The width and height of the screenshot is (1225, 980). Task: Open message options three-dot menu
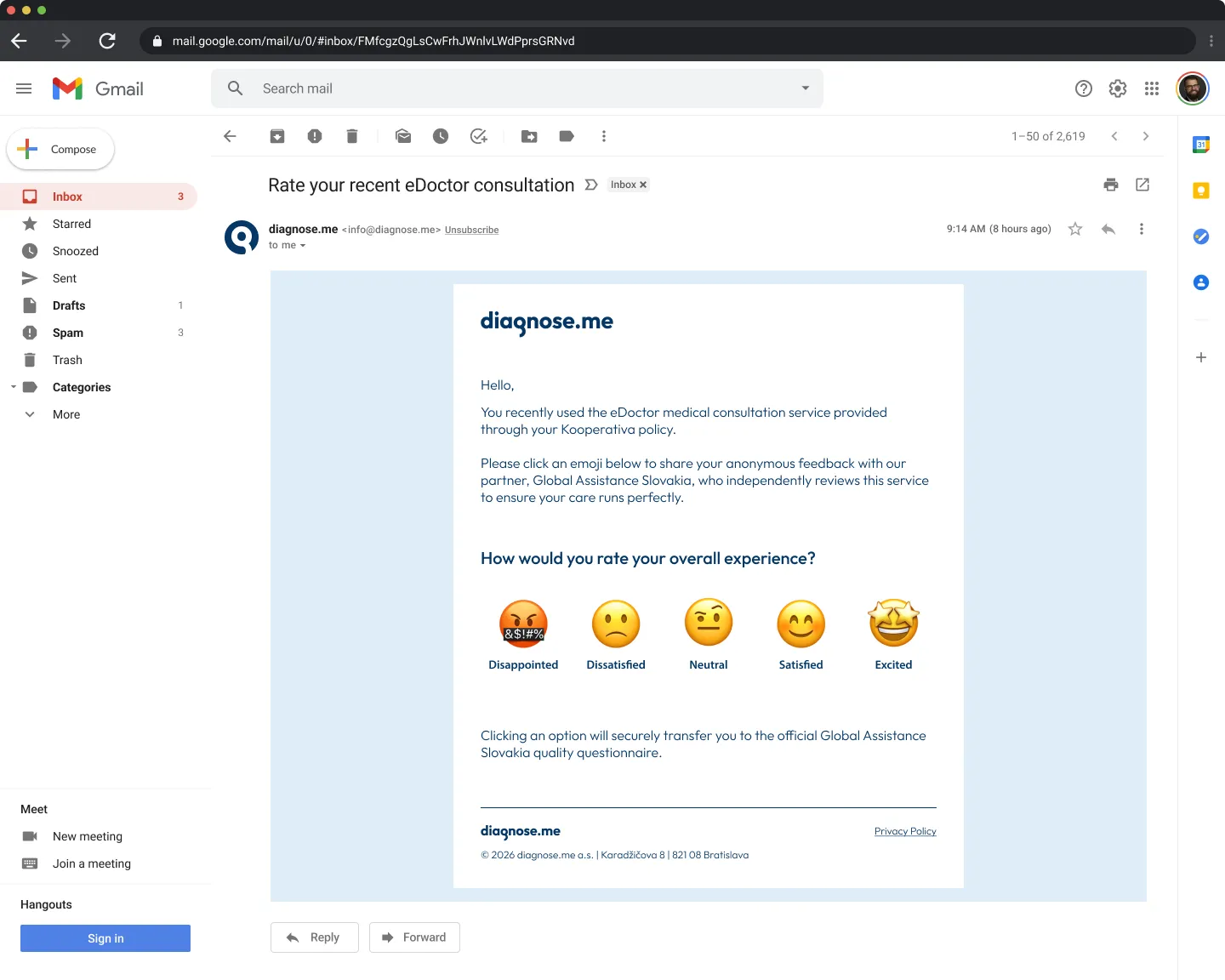click(x=1142, y=229)
